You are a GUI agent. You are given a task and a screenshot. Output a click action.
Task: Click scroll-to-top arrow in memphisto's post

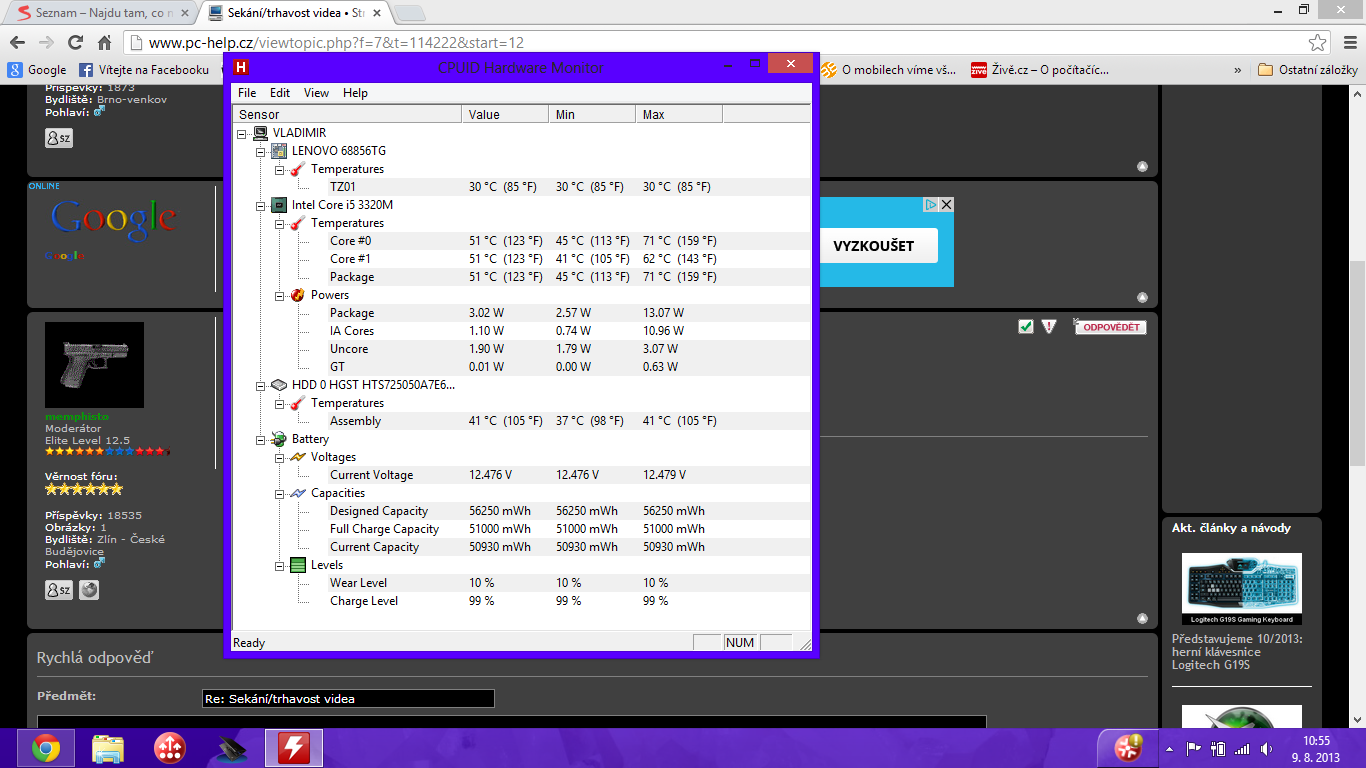[1142, 618]
